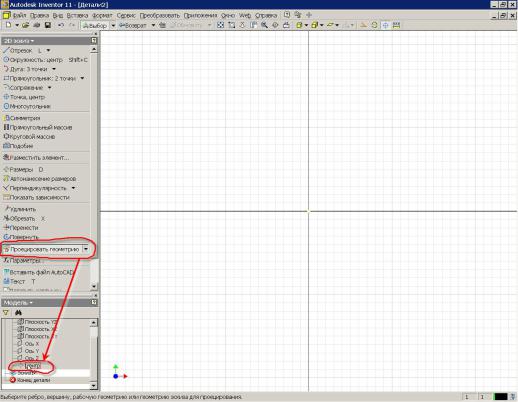The width and height of the screenshot is (518, 402).
Task: Click the black color swatch in status bar
Action: 501,397
